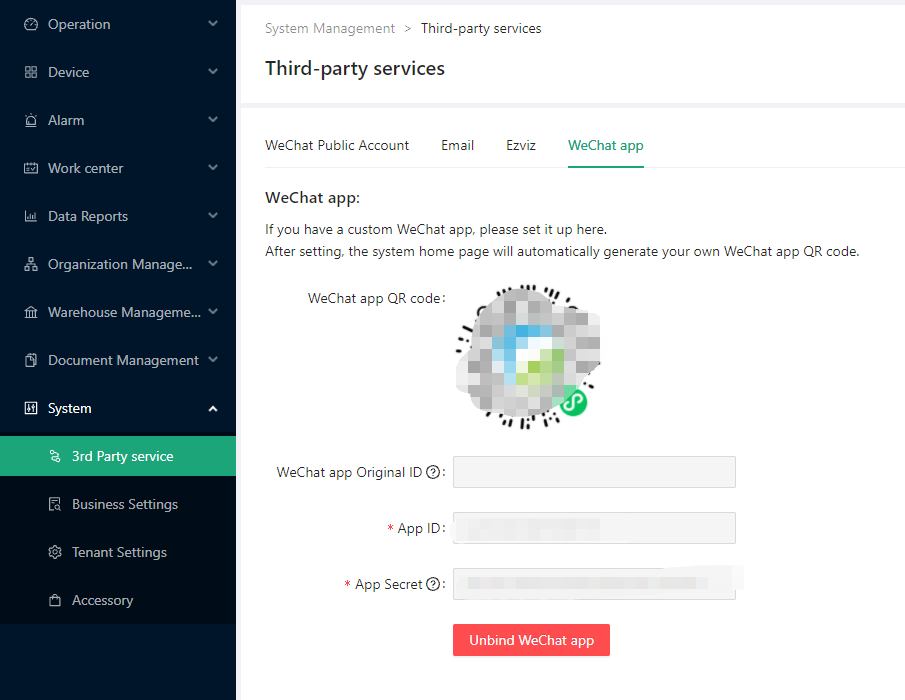Expand the Operation menu chevron
905x700 pixels.
213,24
